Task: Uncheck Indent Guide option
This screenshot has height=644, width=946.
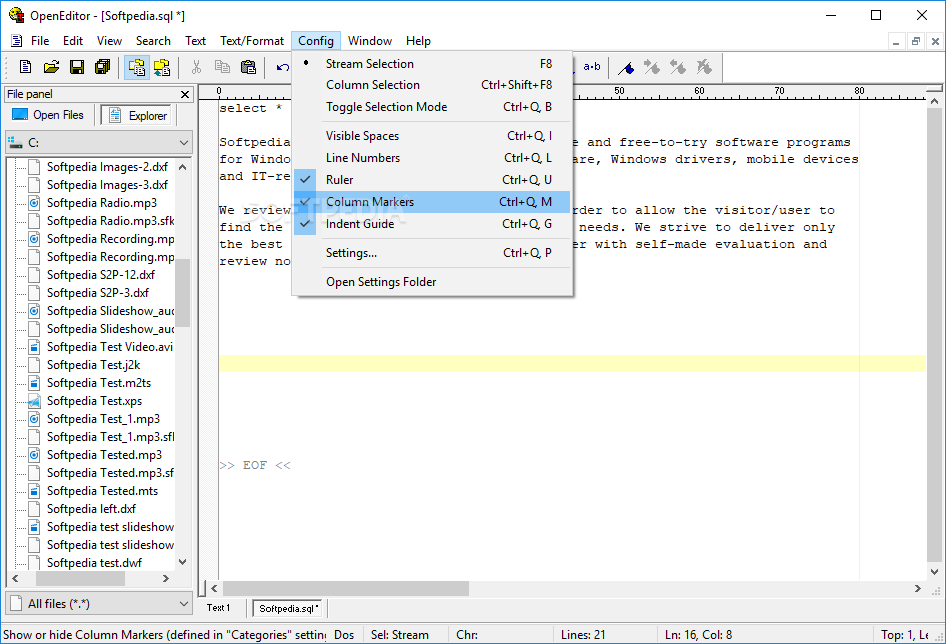Action: pyautogui.click(x=432, y=223)
